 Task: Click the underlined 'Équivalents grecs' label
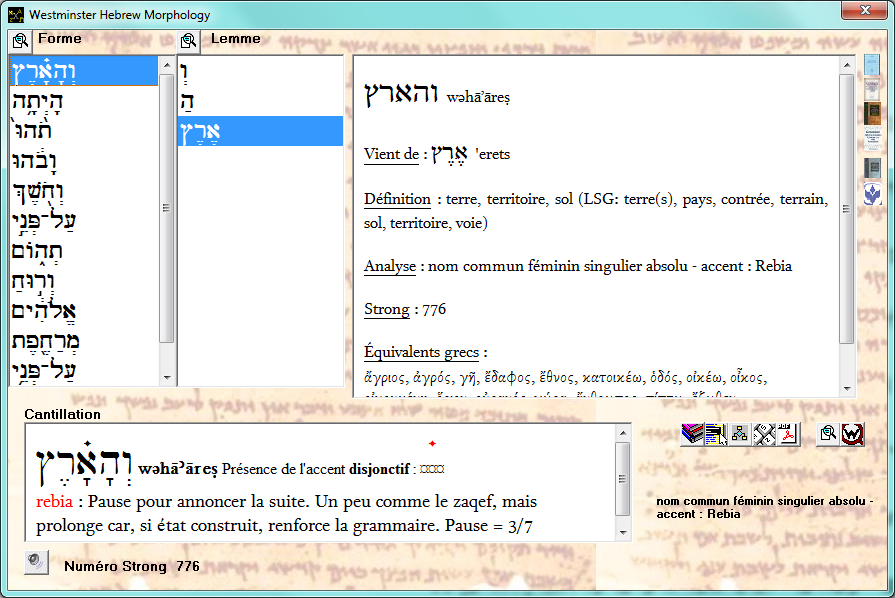tap(421, 352)
